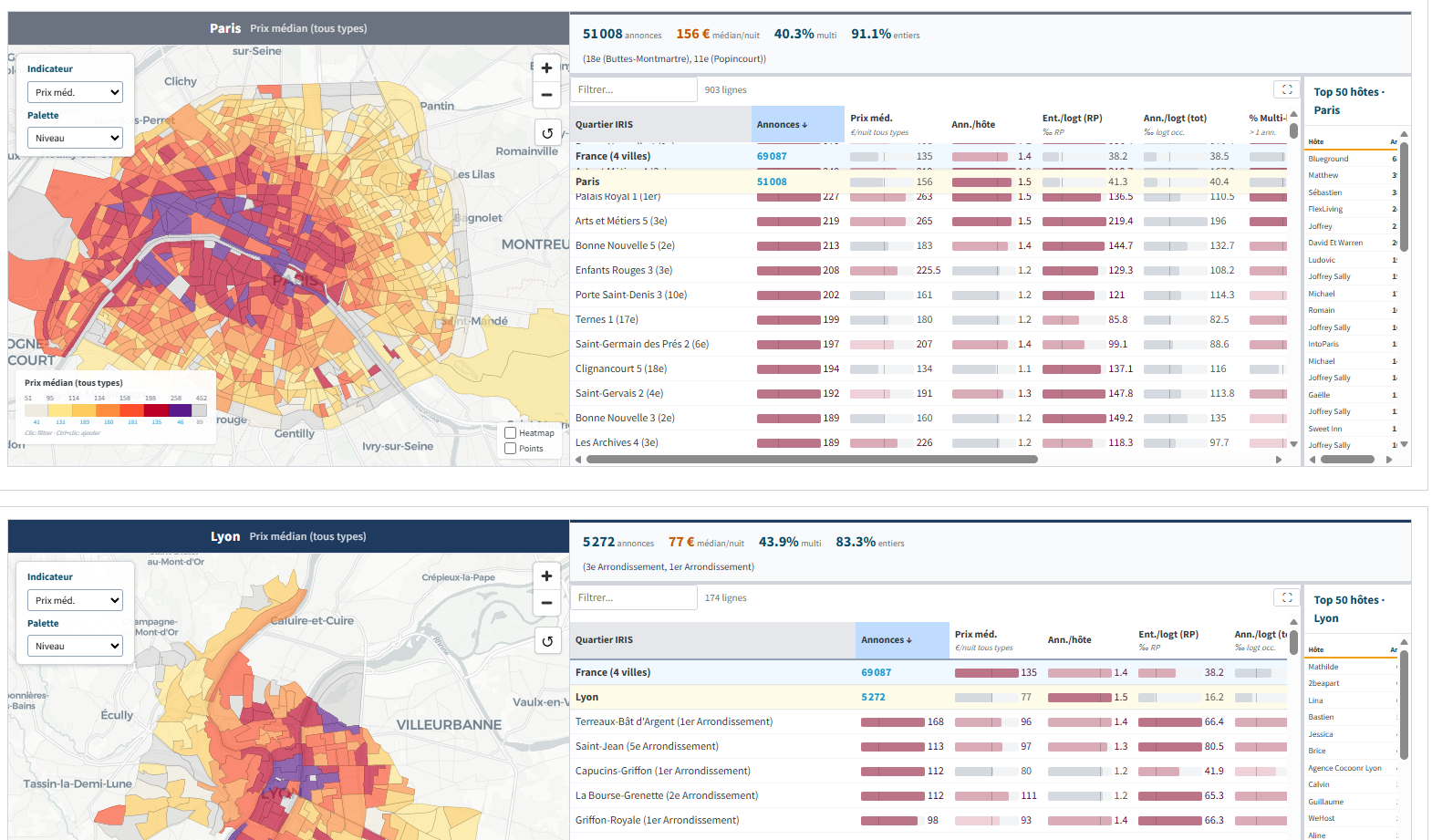Enable the Points checkbox on Paris map
This screenshot has width=1432, height=840.
[511, 448]
